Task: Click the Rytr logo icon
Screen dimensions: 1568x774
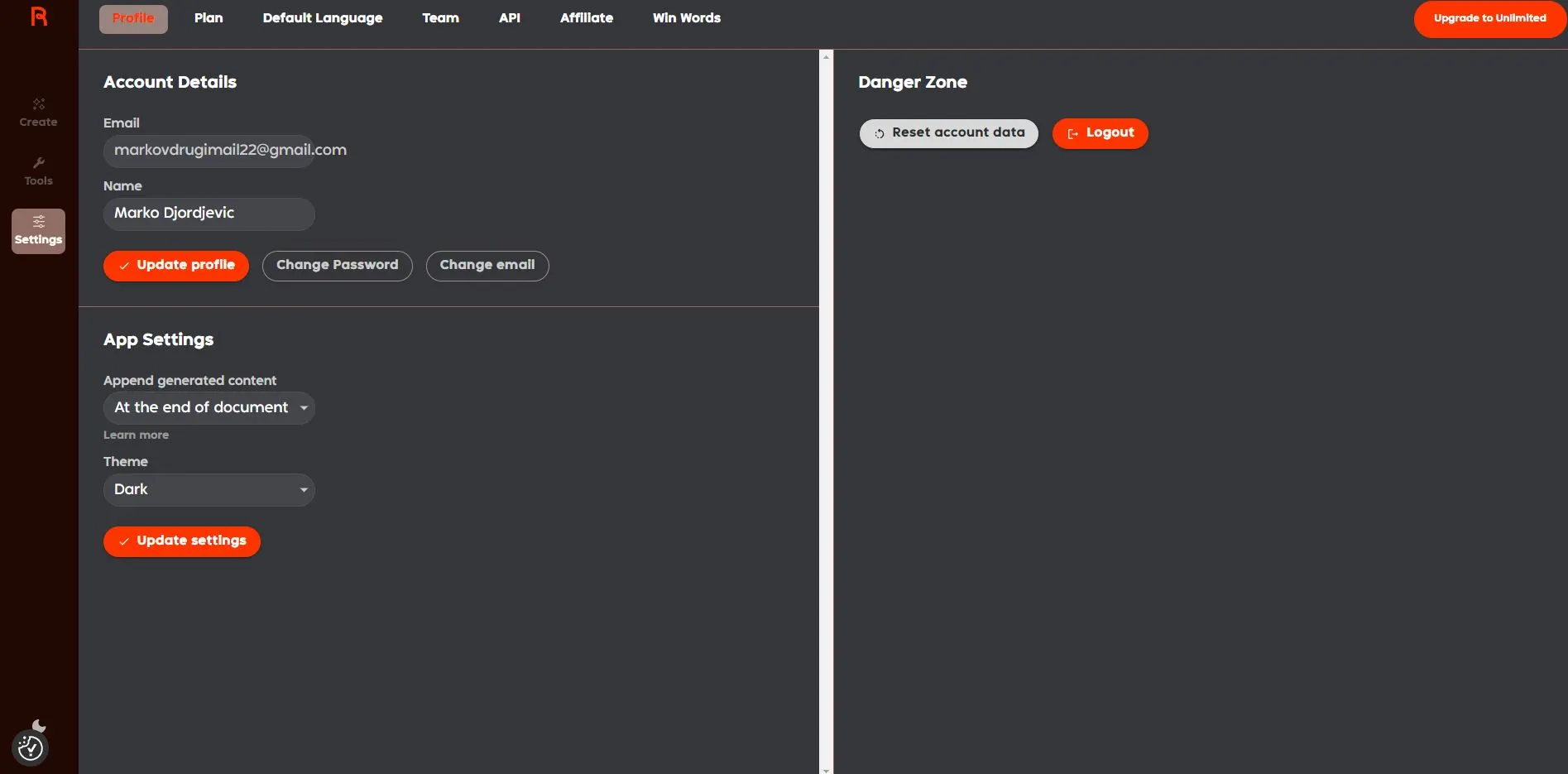Action: coord(39,17)
